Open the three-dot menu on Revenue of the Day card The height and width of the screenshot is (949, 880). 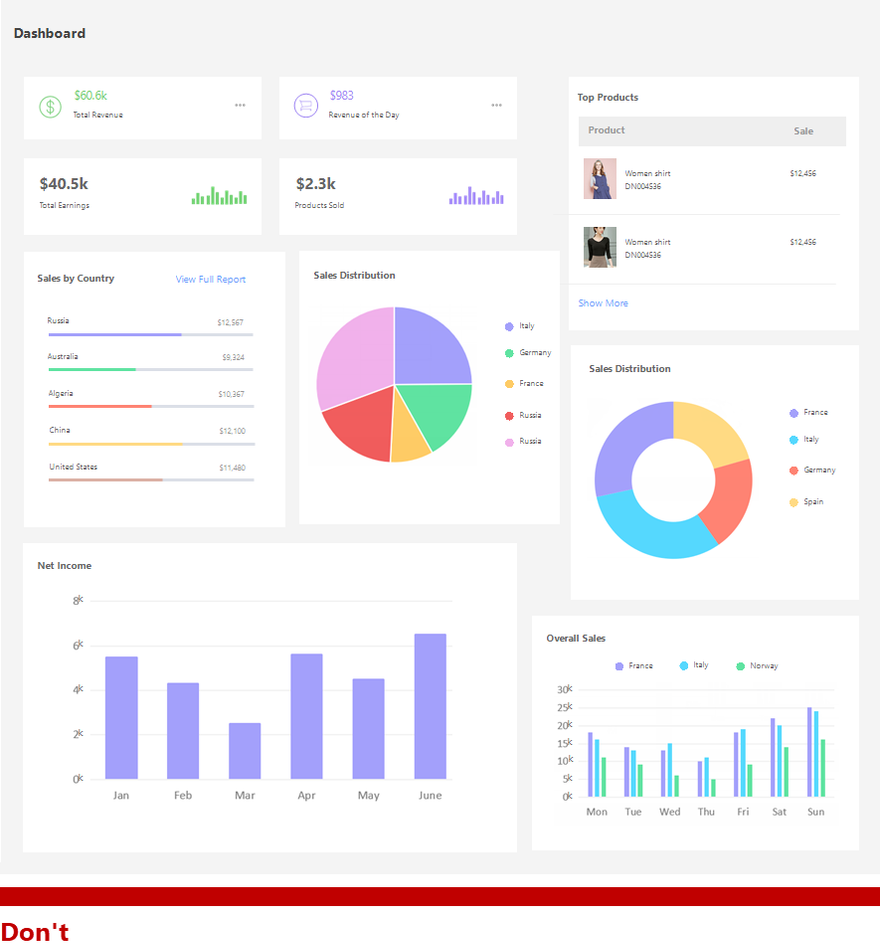pyautogui.click(x=496, y=105)
